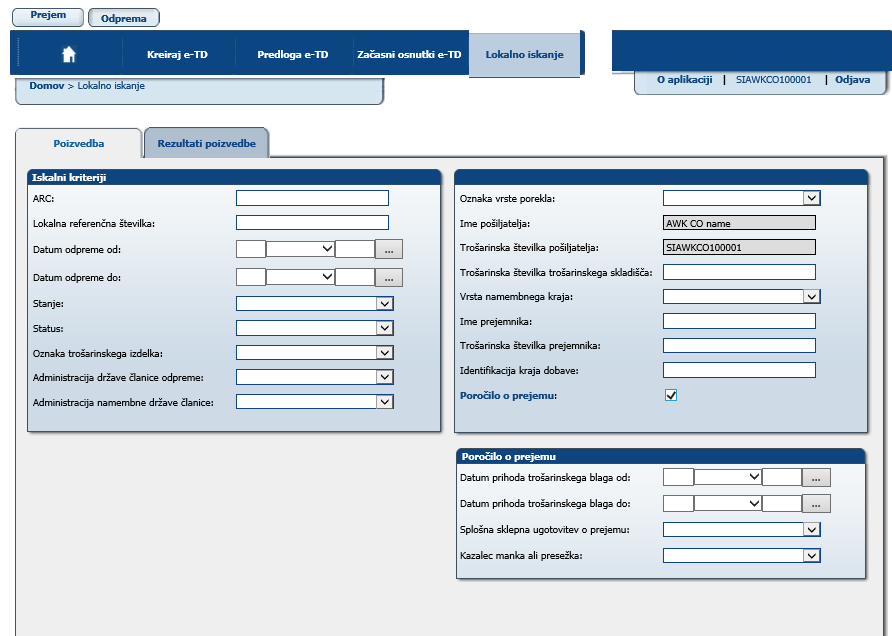Click the Prejem button
892x636 pixels.
point(48,16)
